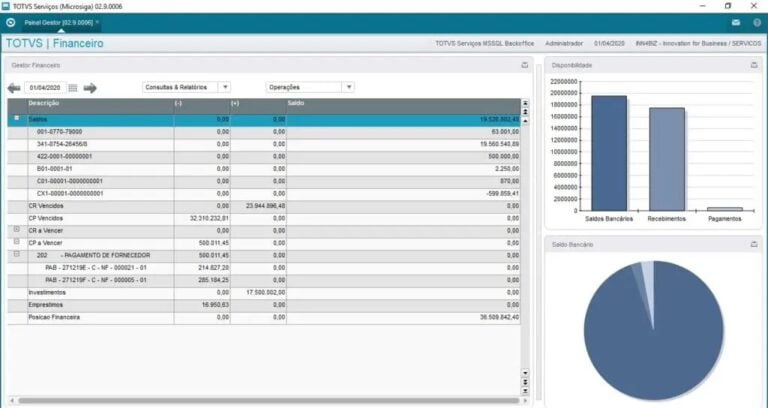Click the round TOTVS home icon
Viewport: 768px width, 408px height.
(x=11, y=21)
